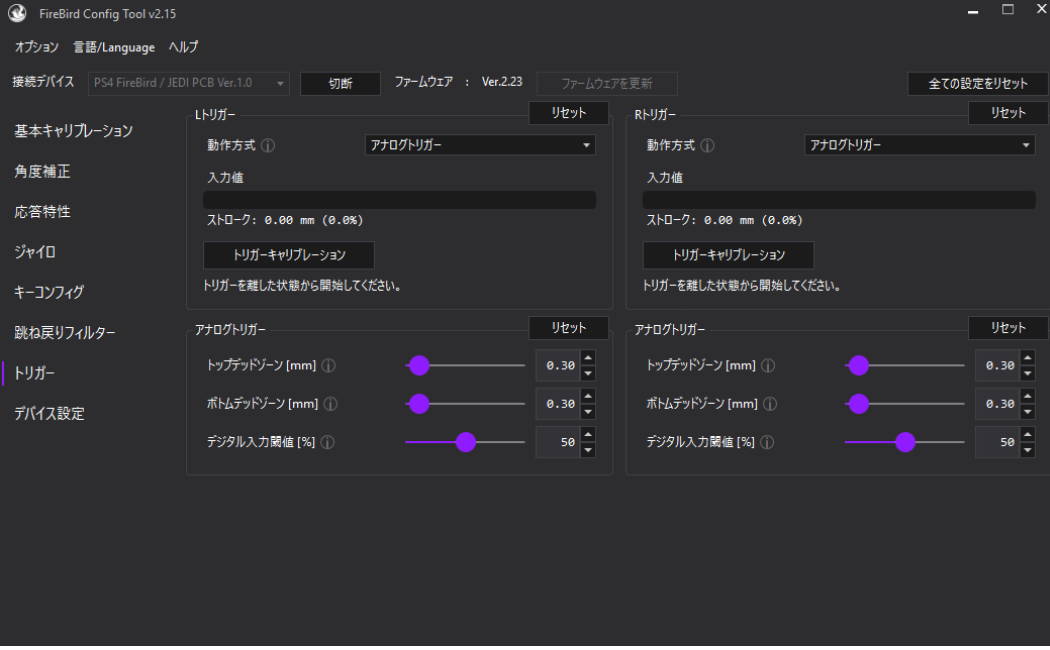Go to デバイス設定 tab
This screenshot has height=650, width=1050.
[50, 413]
